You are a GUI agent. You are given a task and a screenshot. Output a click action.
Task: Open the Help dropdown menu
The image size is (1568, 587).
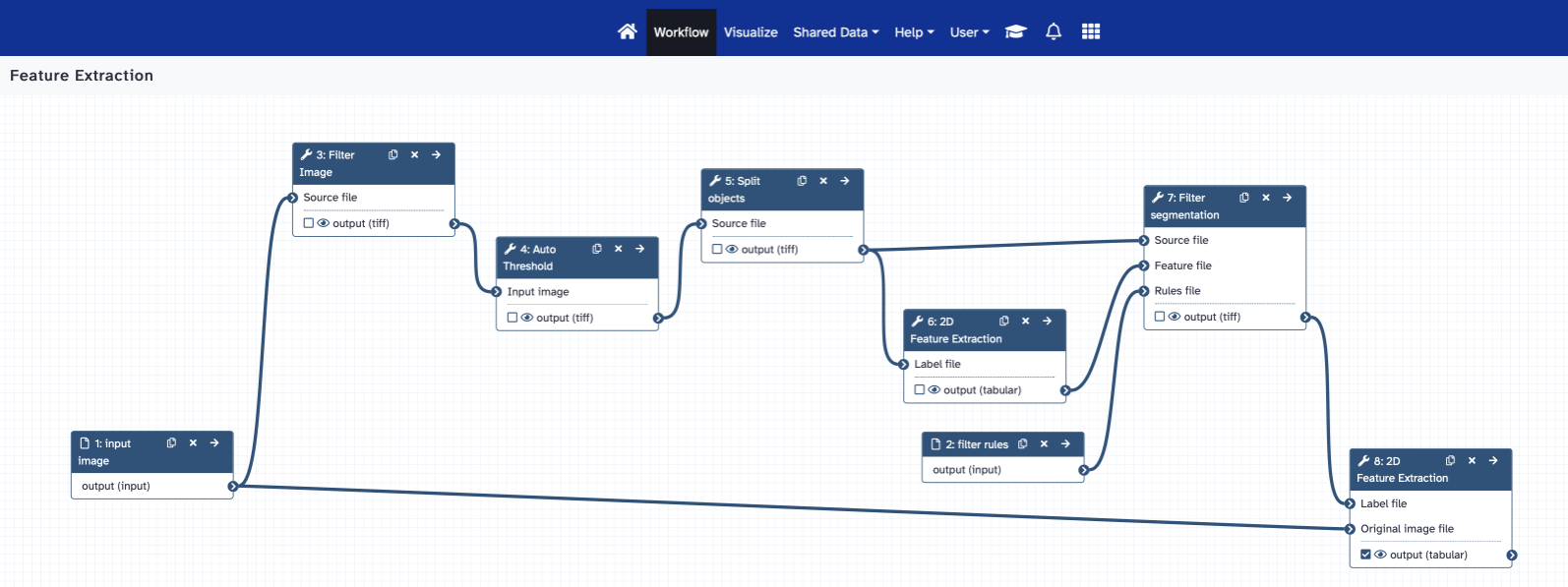914,32
